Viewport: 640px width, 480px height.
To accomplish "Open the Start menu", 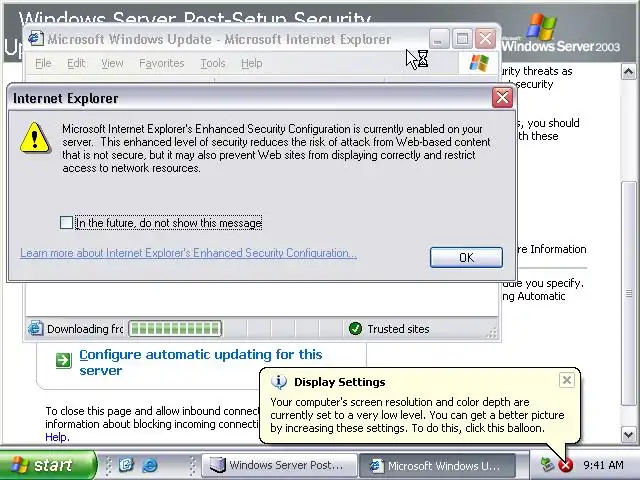I will [x=47, y=465].
